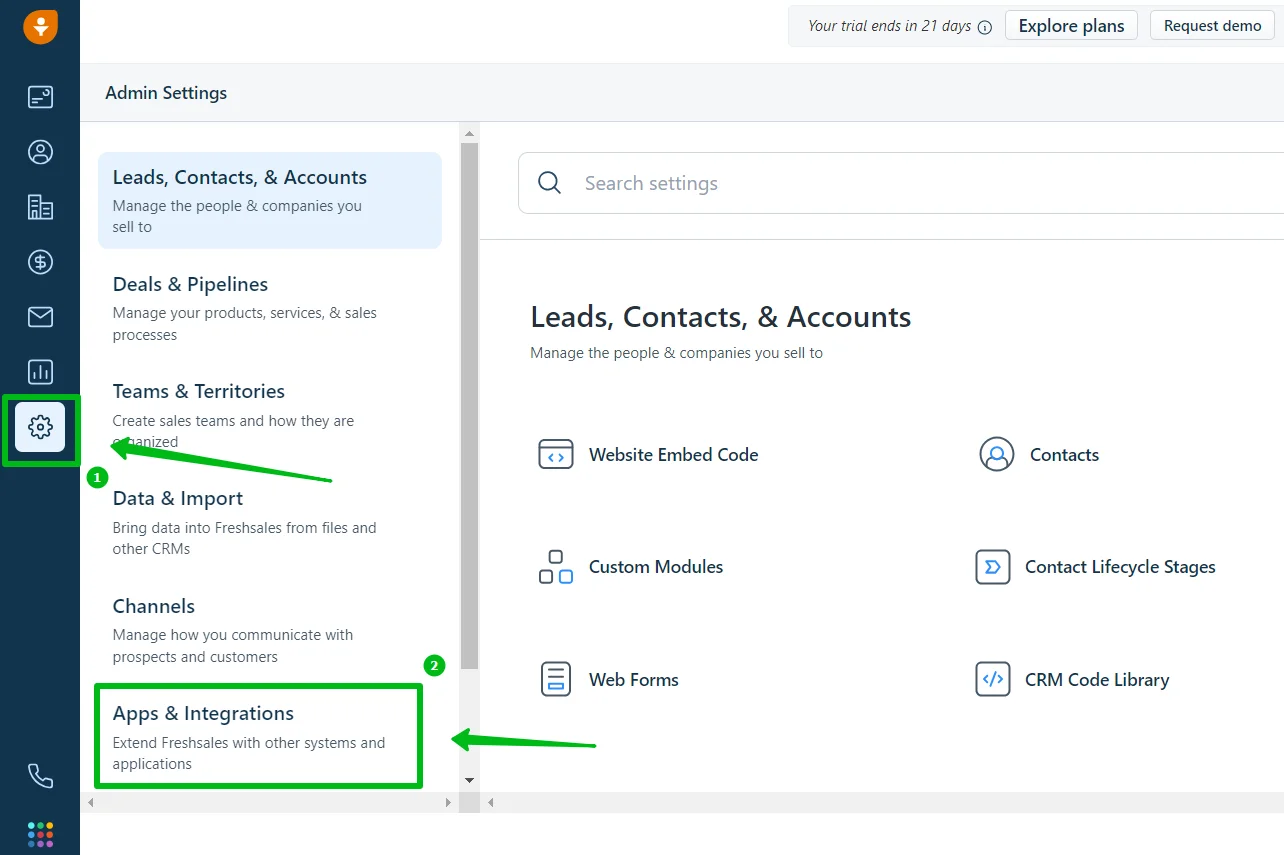Click the Explore plans button
Screen dimensions: 1284x855
coord(1071,25)
